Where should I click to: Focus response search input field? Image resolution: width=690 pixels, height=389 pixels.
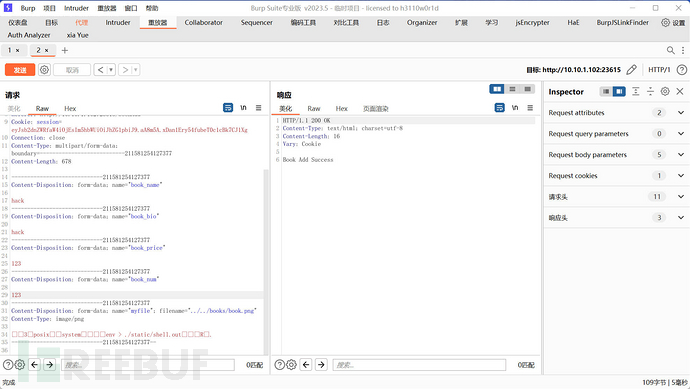tap(419, 365)
